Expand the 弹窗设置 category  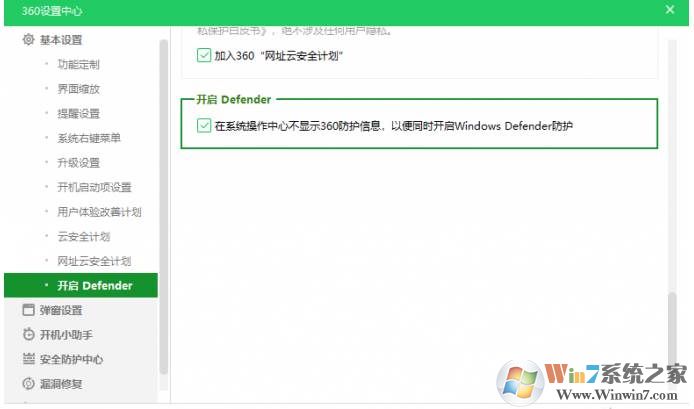point(61,310)
